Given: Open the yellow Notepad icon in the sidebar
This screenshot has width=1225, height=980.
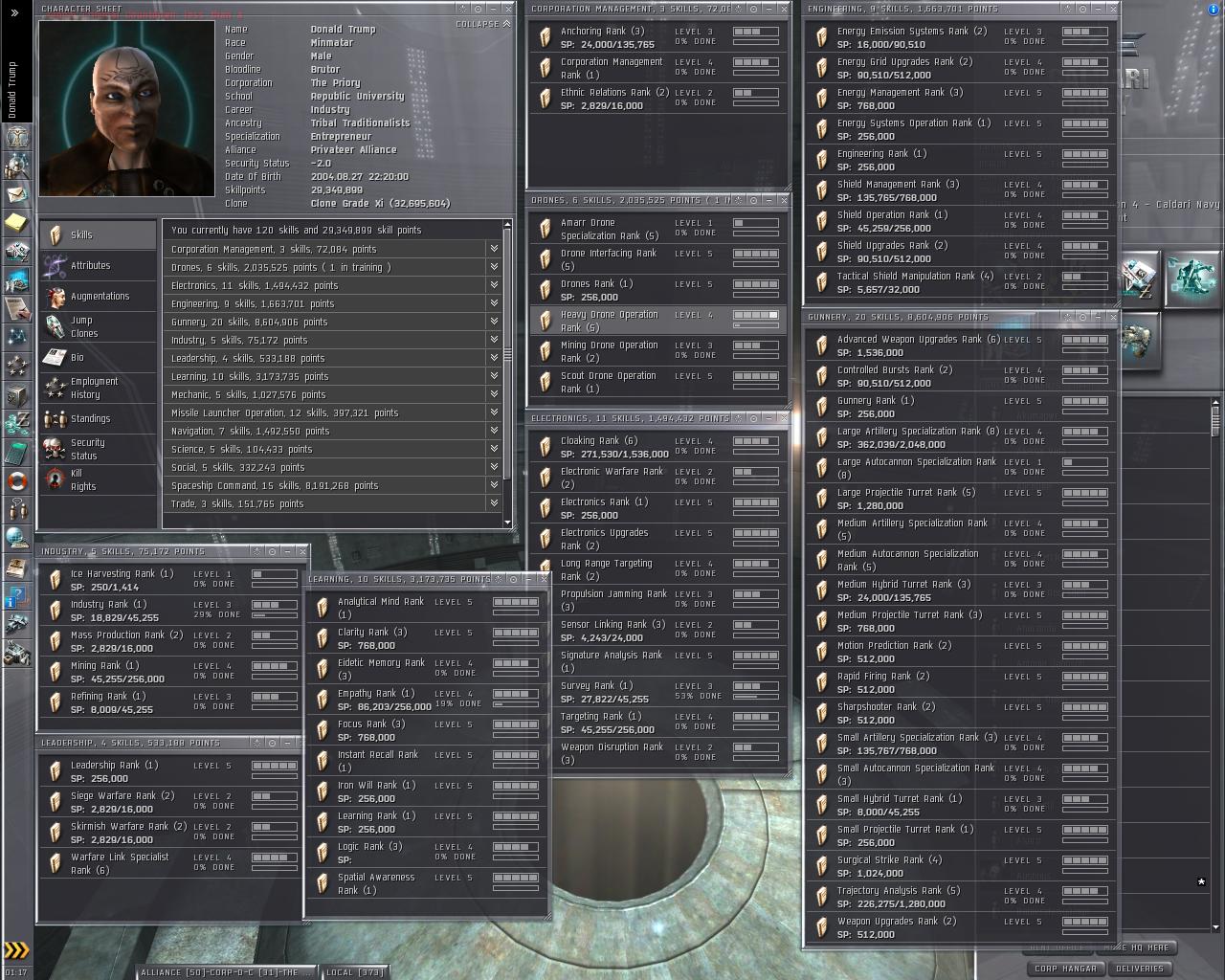Looking at the screenshot, I should 16,223.
